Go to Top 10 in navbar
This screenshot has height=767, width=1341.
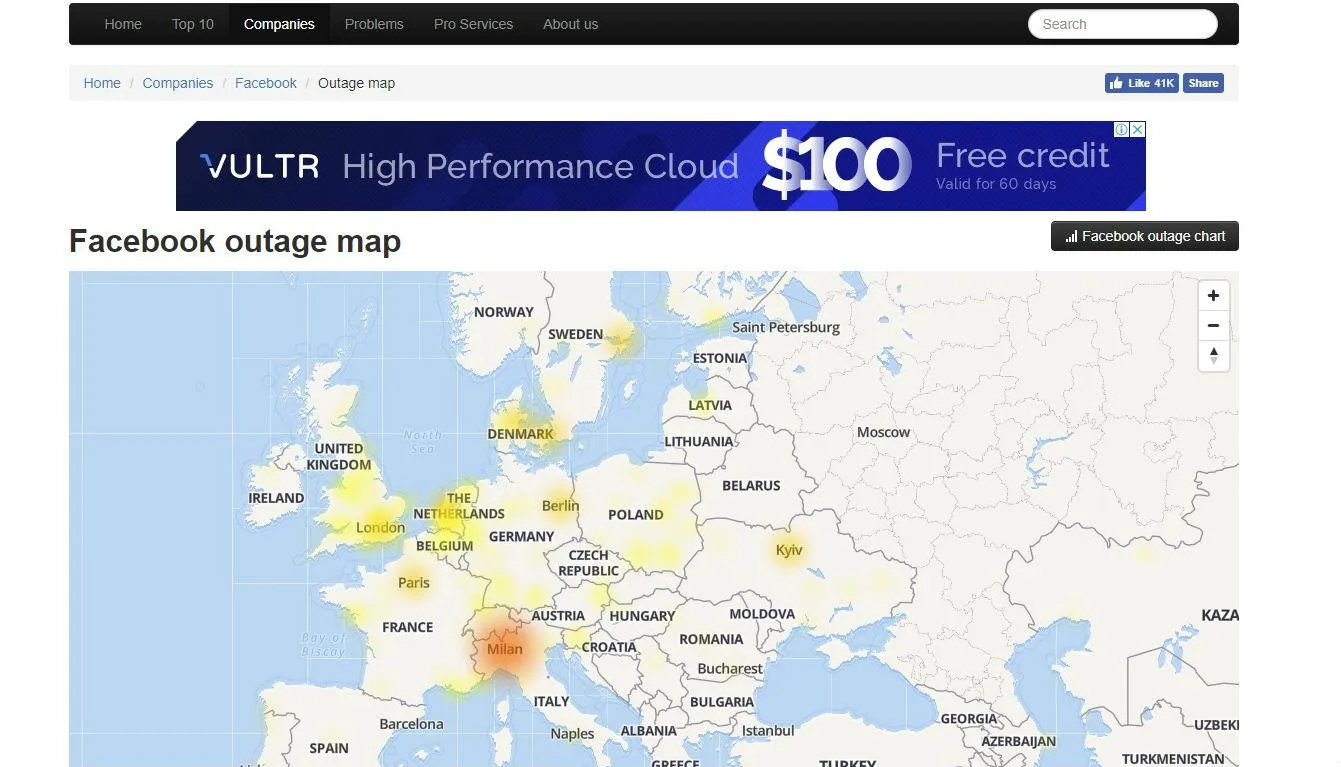193,24
